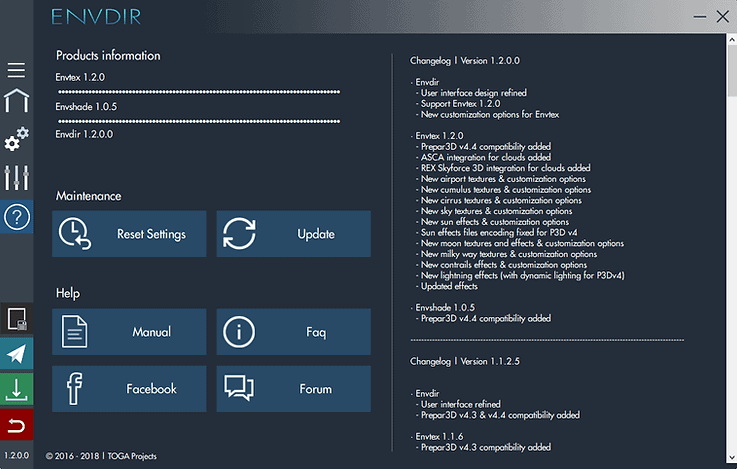
Task: Select the question mark help icon
Action: point(16,217)
